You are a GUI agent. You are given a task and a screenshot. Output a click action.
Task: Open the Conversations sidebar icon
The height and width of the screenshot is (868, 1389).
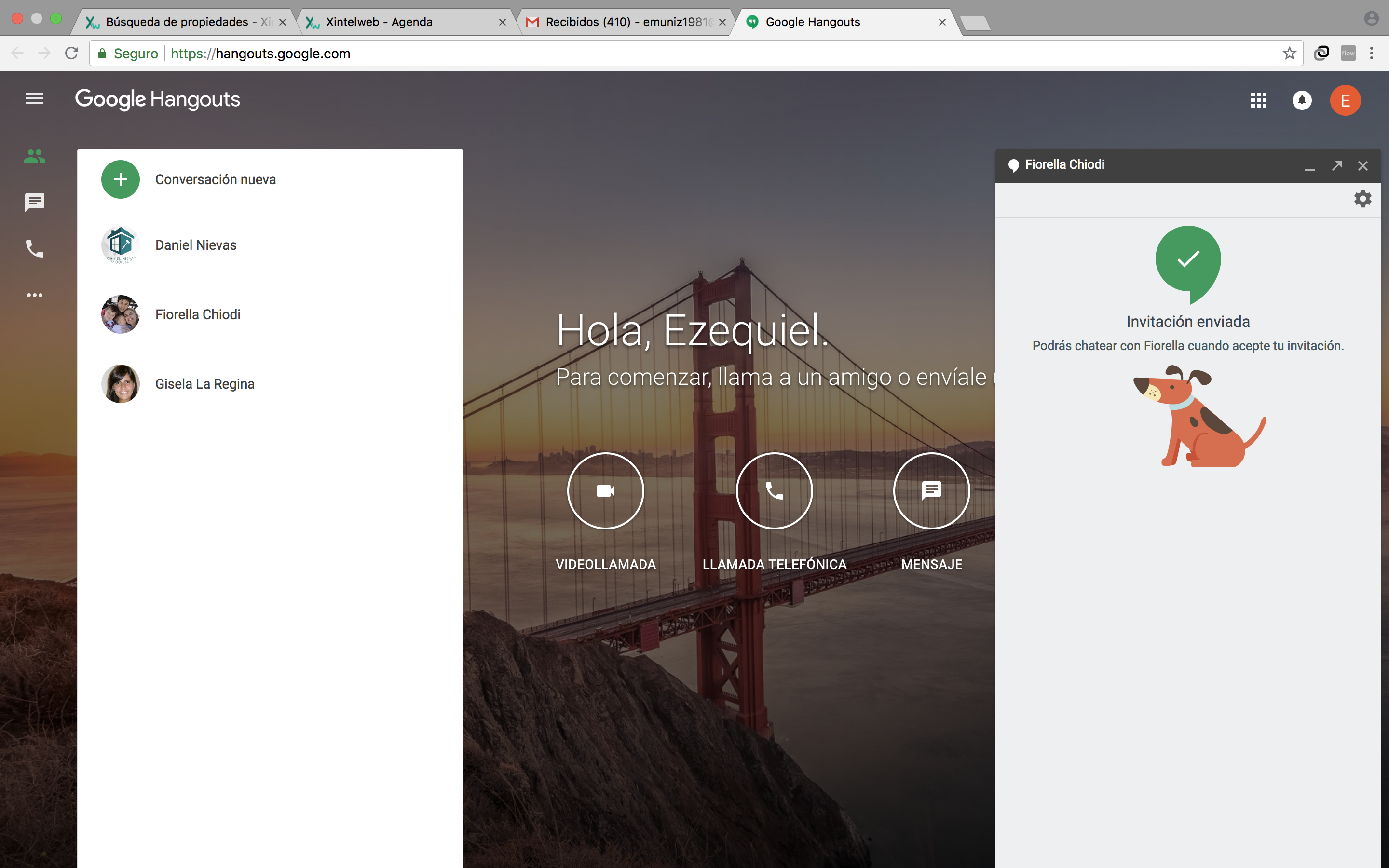coord(34,202)
